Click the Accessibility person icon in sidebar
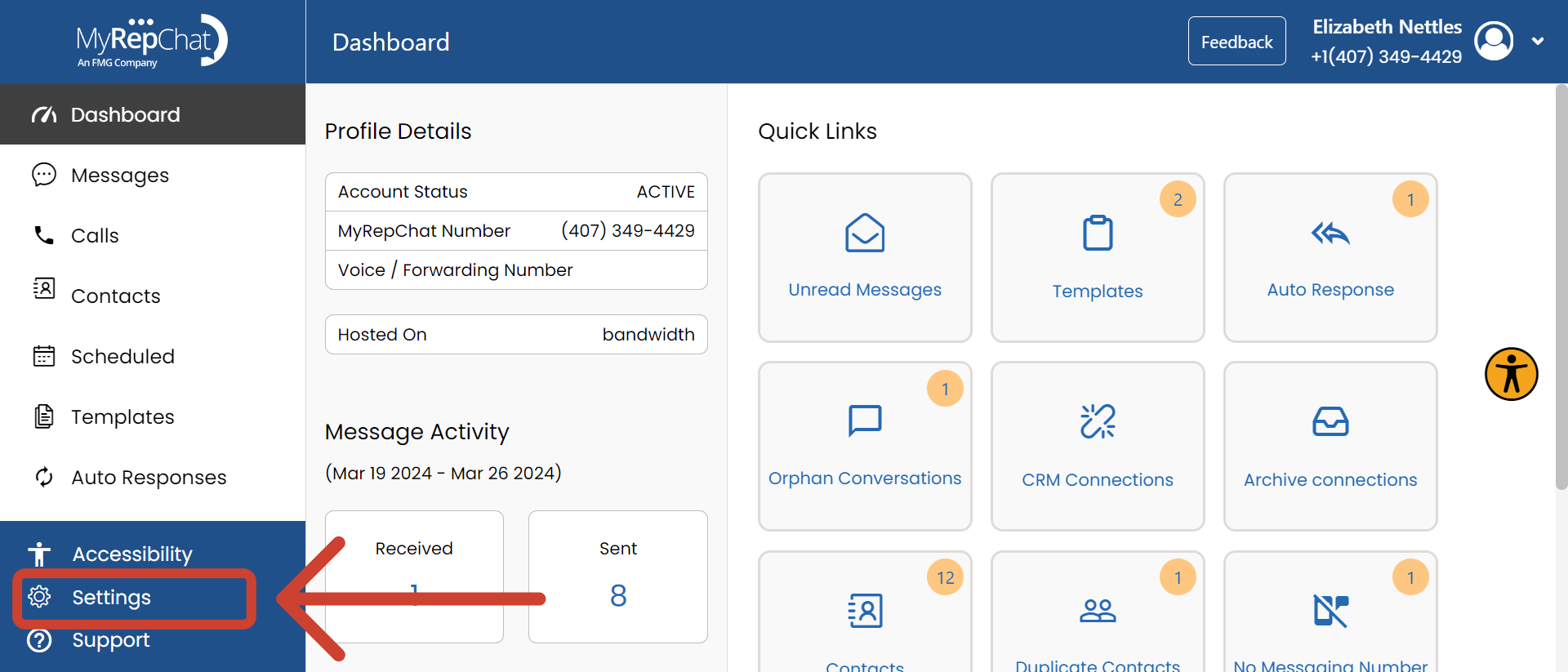The width and height of the screenshot is (1568, 672). 39,554
